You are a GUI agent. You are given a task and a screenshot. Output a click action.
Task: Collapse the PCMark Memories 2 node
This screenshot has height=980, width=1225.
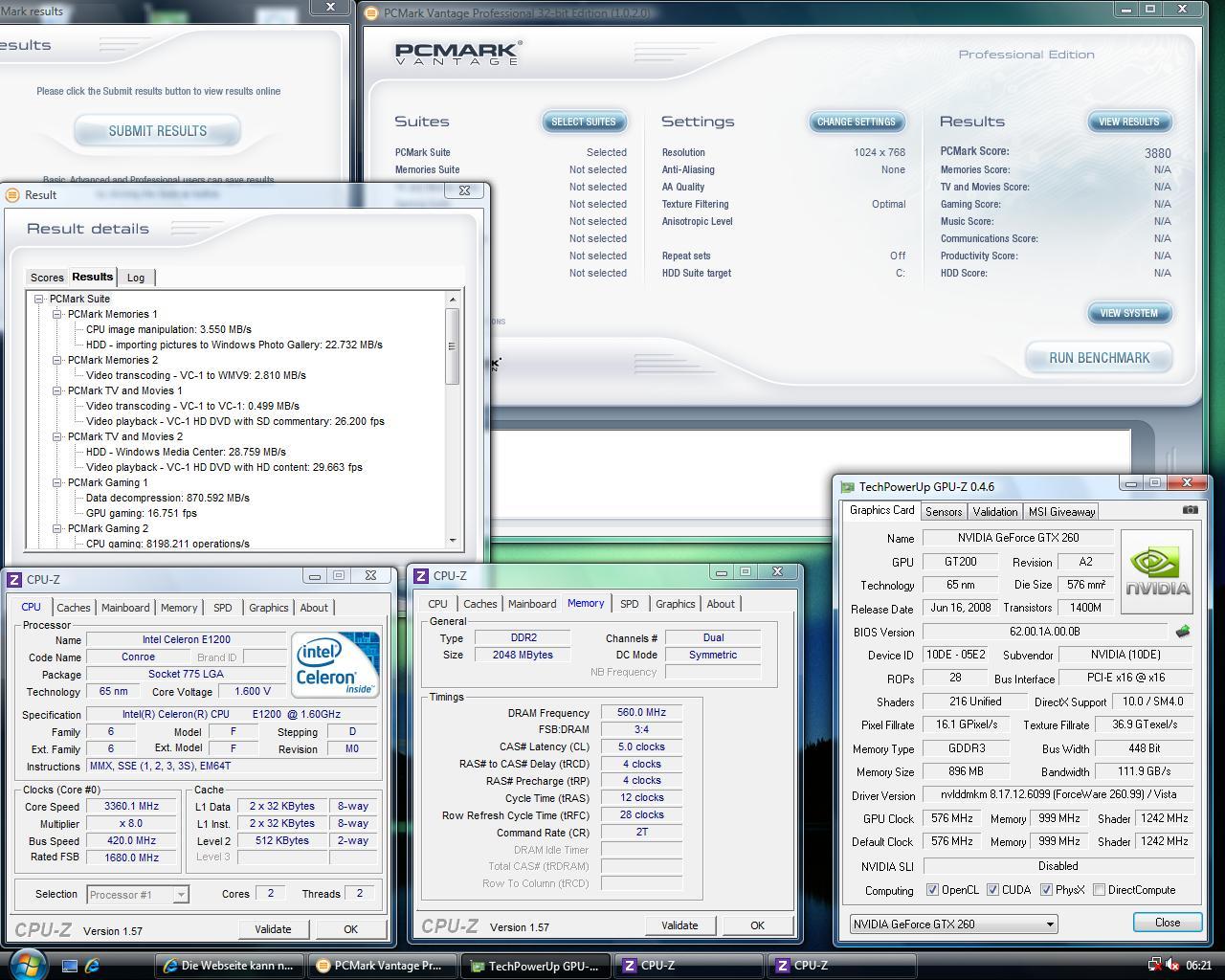pos(56,360)
